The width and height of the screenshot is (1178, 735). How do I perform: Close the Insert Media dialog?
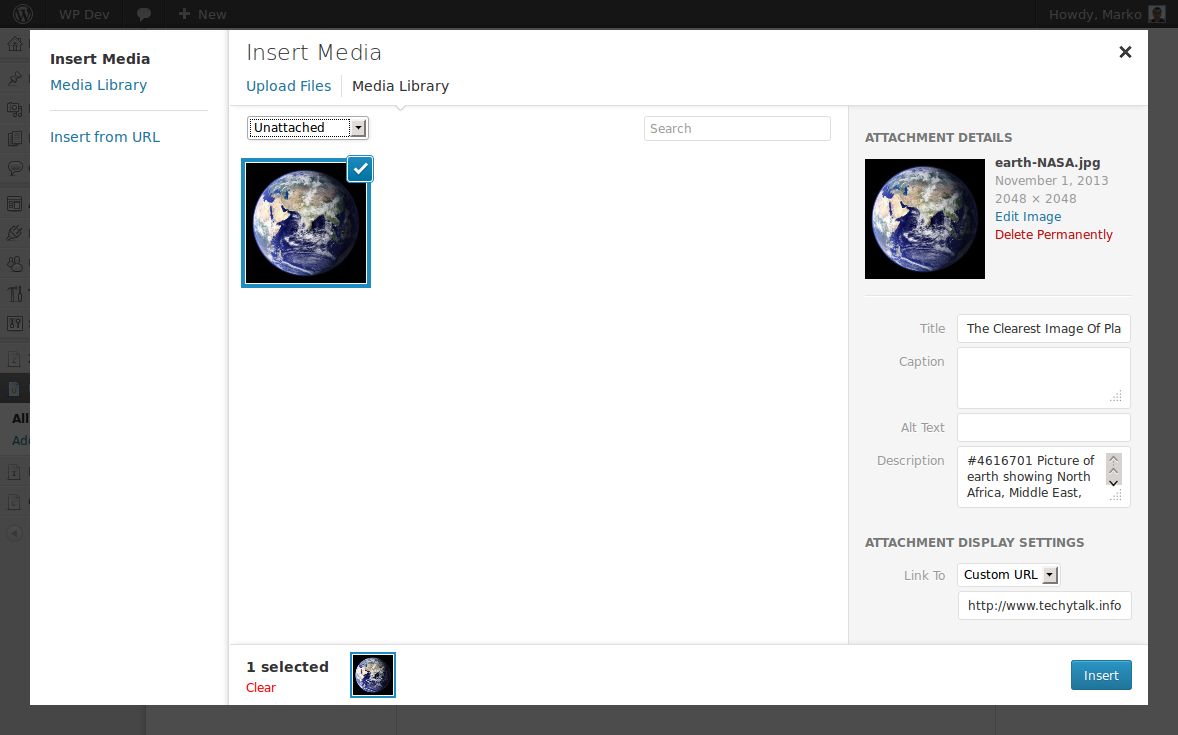1125,52
